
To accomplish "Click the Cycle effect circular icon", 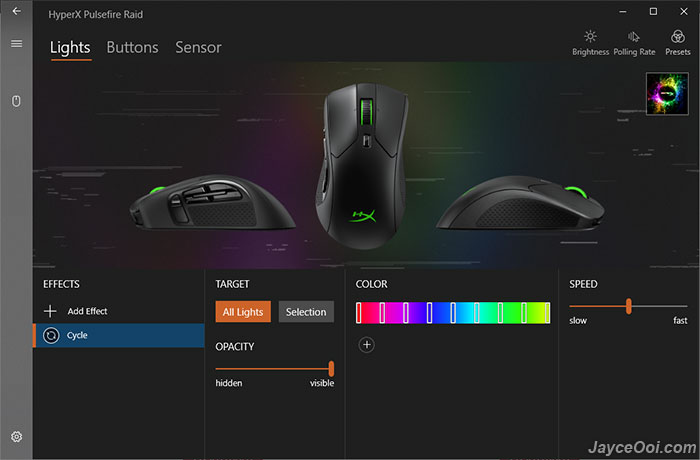I will tap(51, 335).
